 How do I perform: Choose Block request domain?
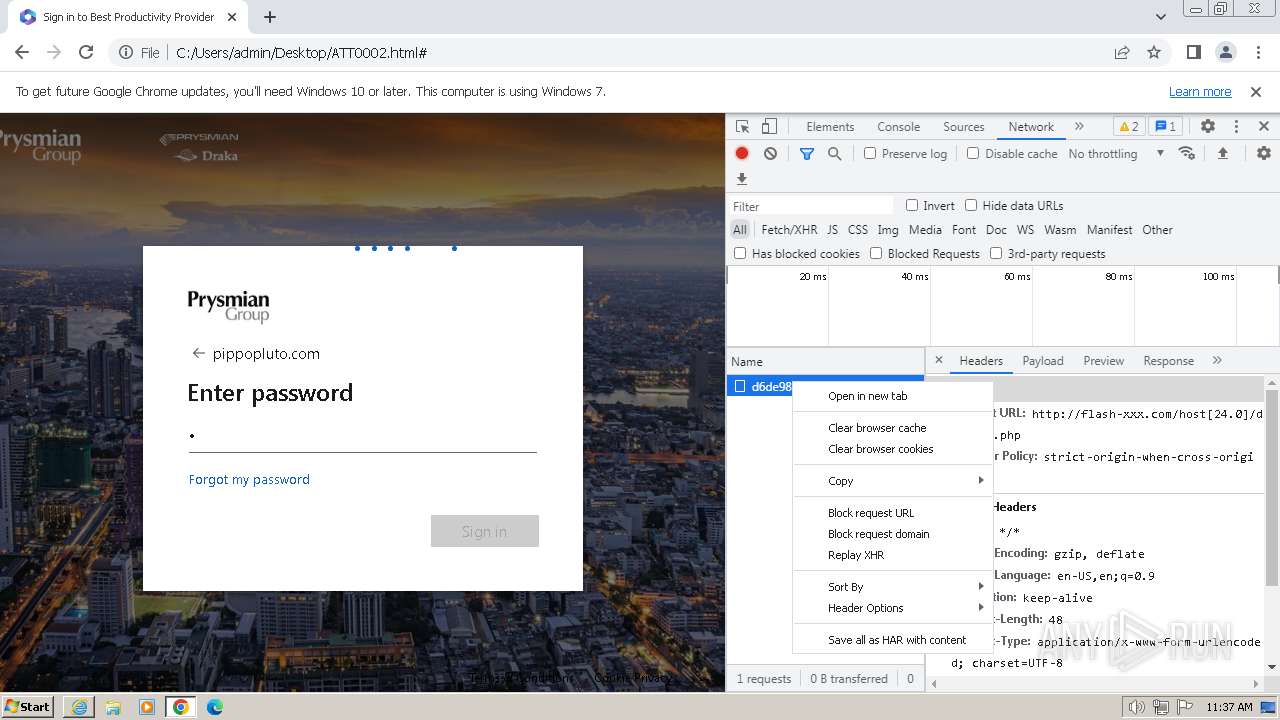pos(893,534)
